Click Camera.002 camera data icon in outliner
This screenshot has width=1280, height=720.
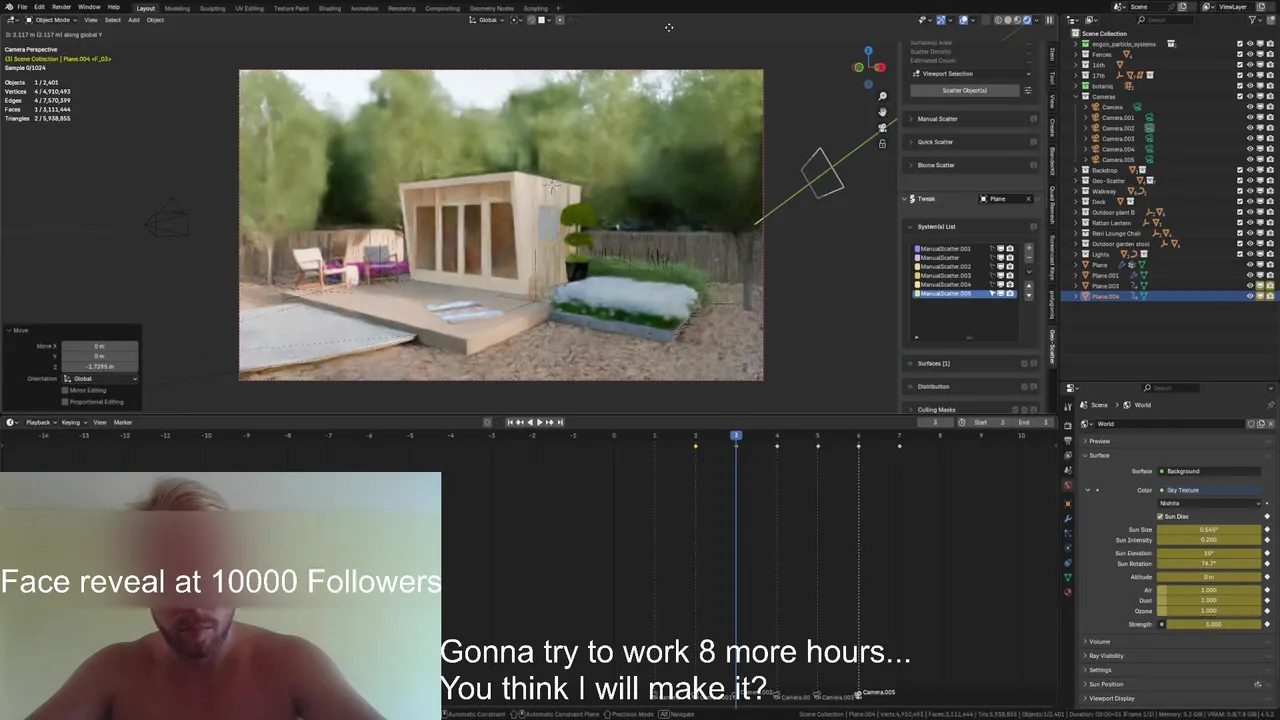click(1149, 128)
